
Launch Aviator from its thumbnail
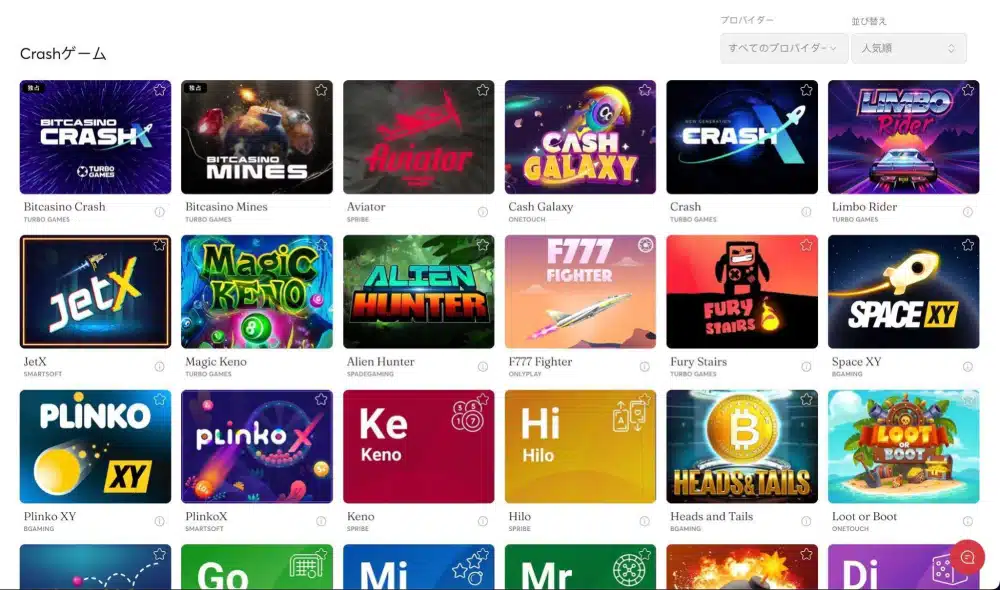point(418,137)
